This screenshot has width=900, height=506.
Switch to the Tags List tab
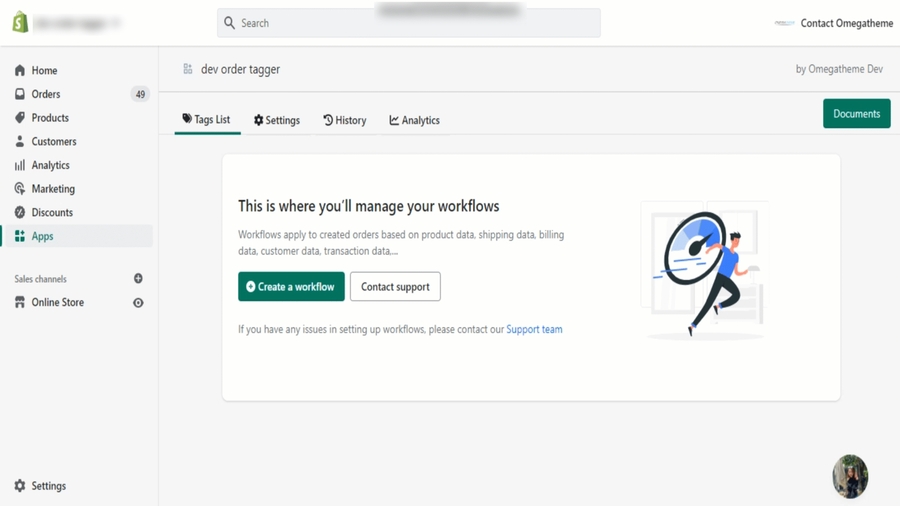point(206,120)
